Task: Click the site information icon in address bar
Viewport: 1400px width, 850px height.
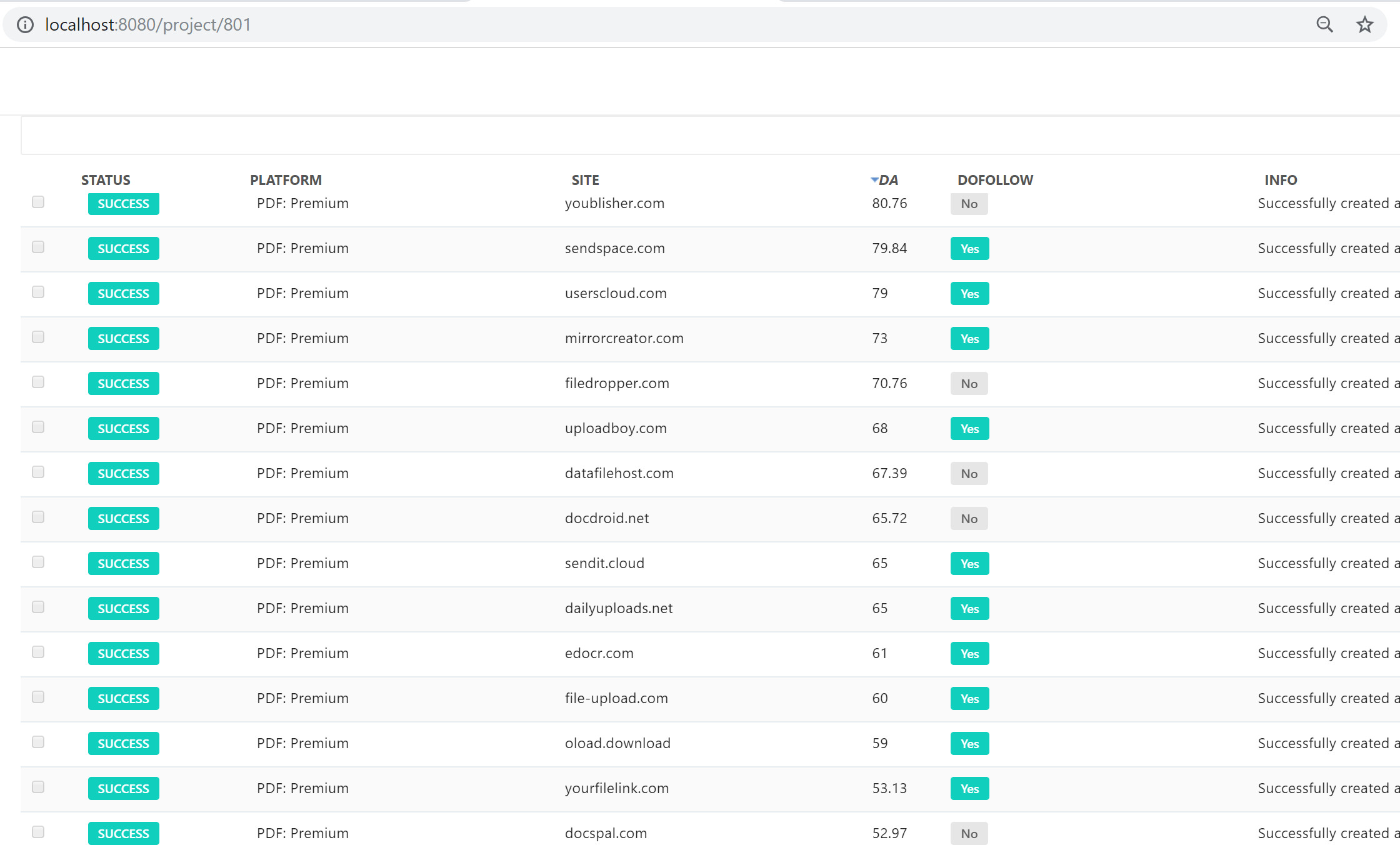Action: coord(25,24)
